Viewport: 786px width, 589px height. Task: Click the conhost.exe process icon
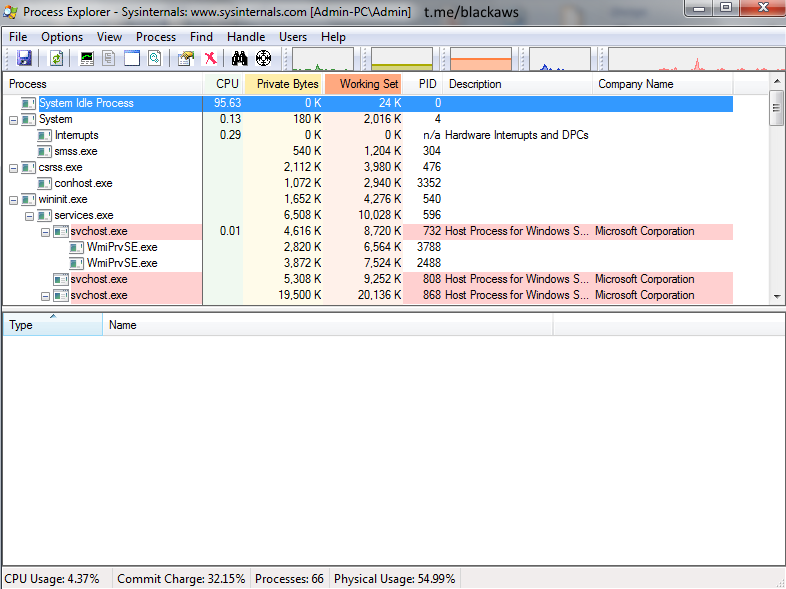[44, 183]
